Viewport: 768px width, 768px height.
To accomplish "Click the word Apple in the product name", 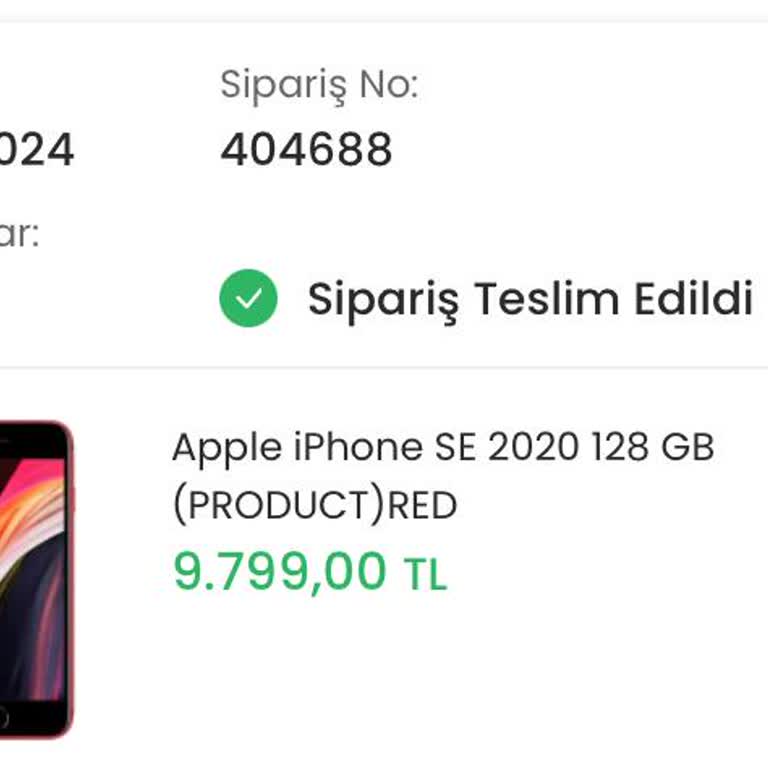I will tap(225, 448).
